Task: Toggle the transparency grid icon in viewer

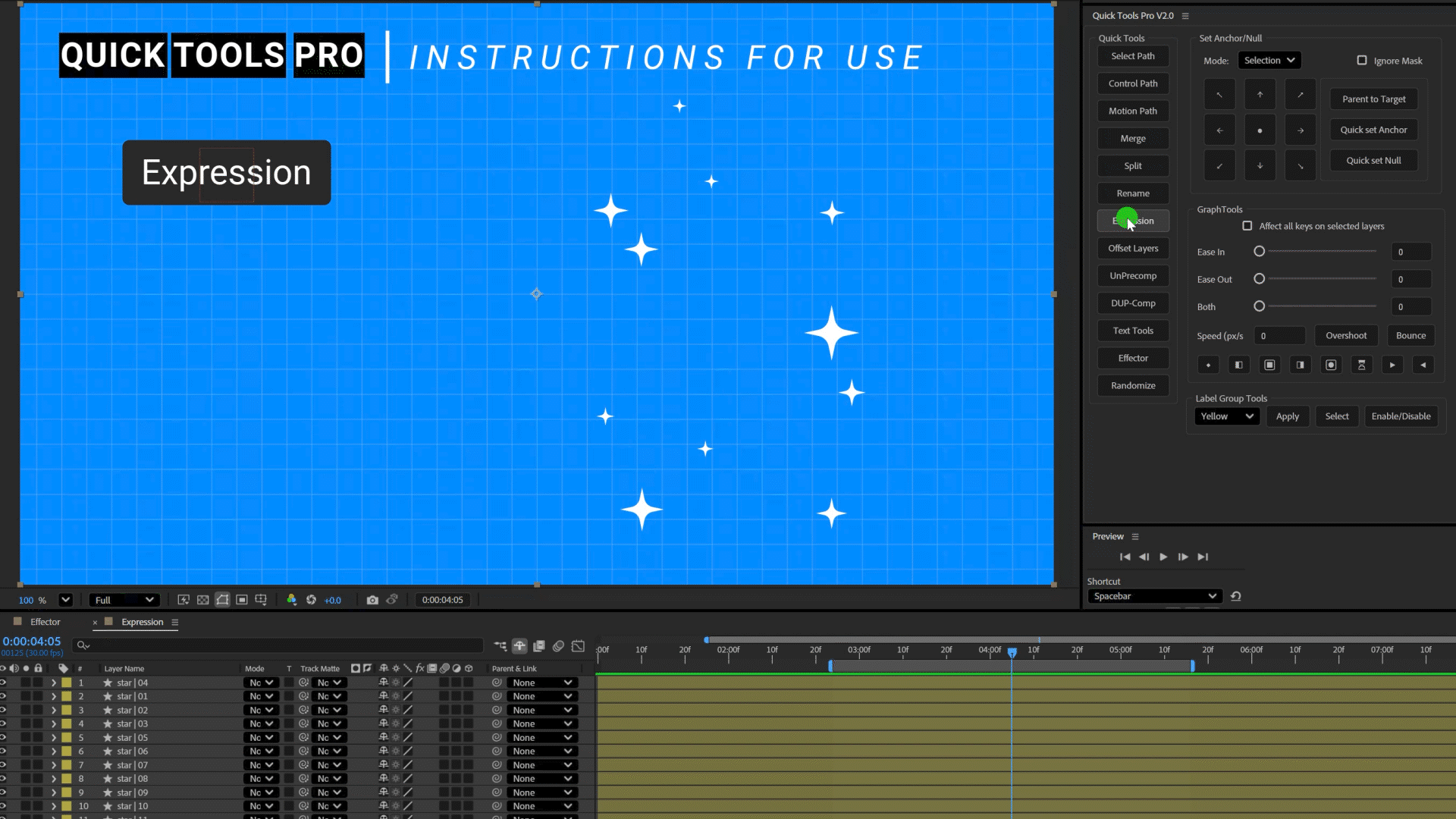Action: click(202, 600)
